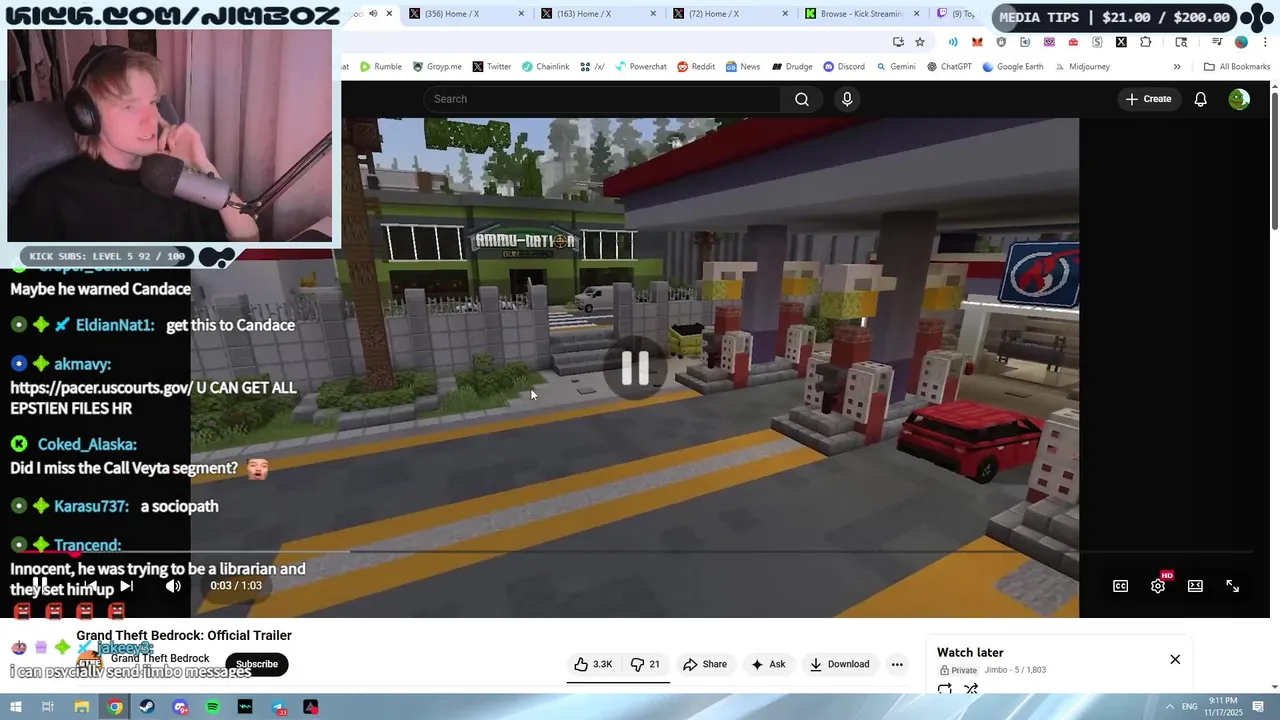Open Rumble bookmark
The image size is (1280, 720).
point(381,67)
